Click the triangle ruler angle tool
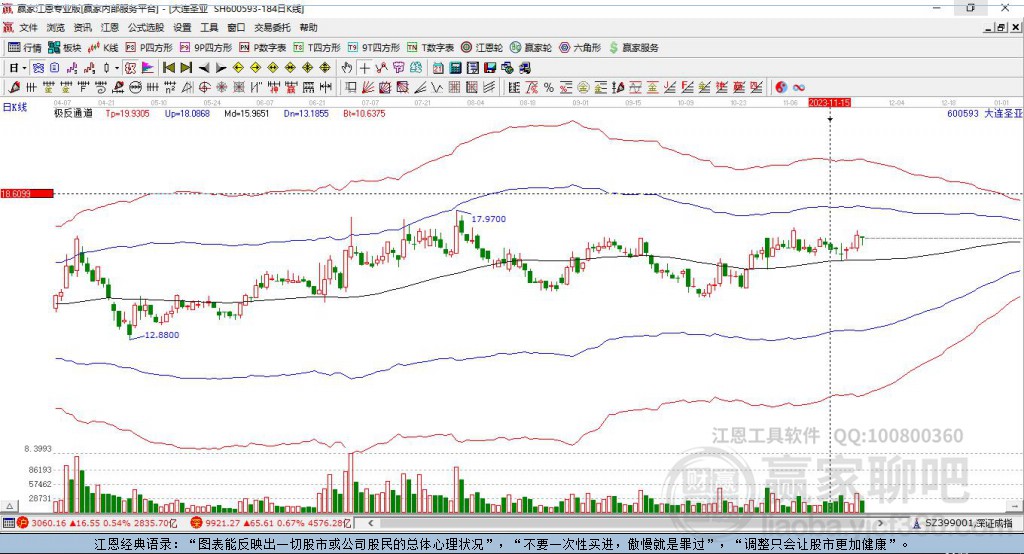 (x=187, y=87)
